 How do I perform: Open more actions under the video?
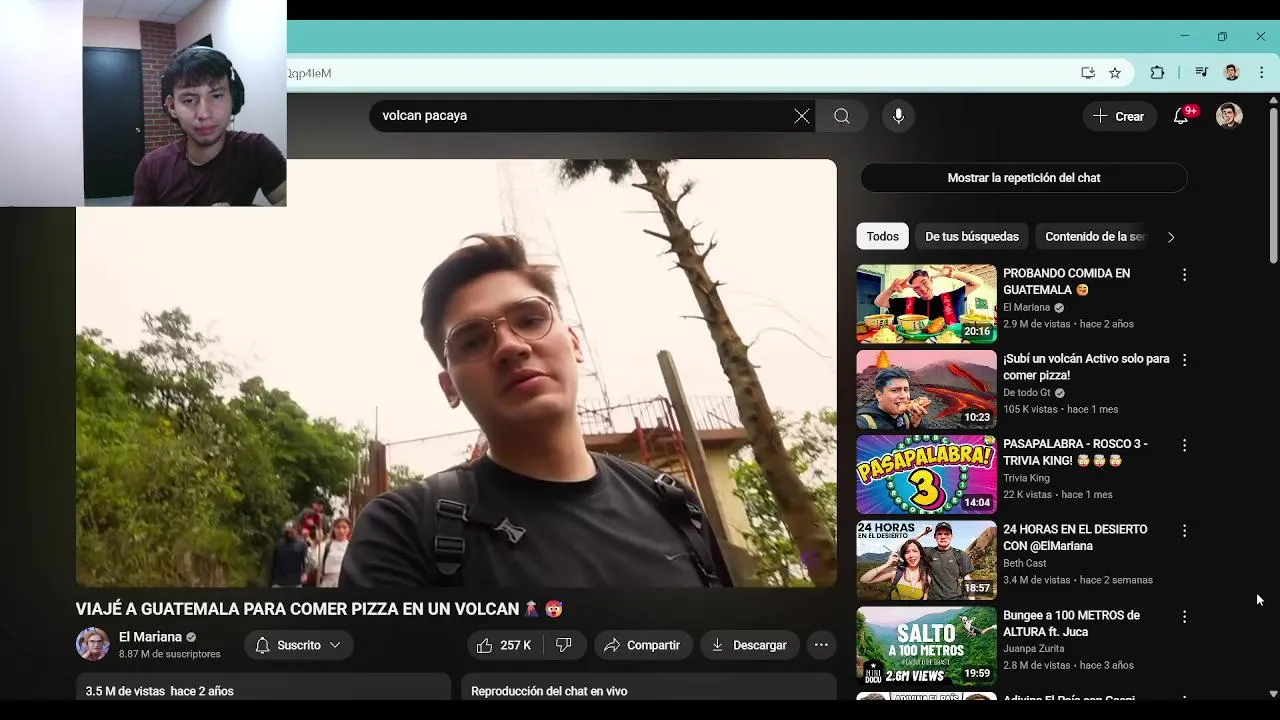(x=821, y=645)
